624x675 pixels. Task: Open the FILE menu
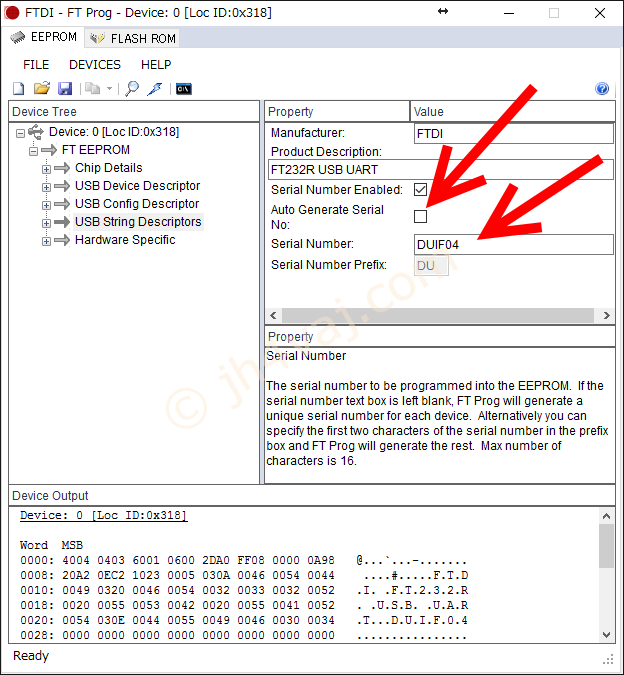[x=36, y=65]
